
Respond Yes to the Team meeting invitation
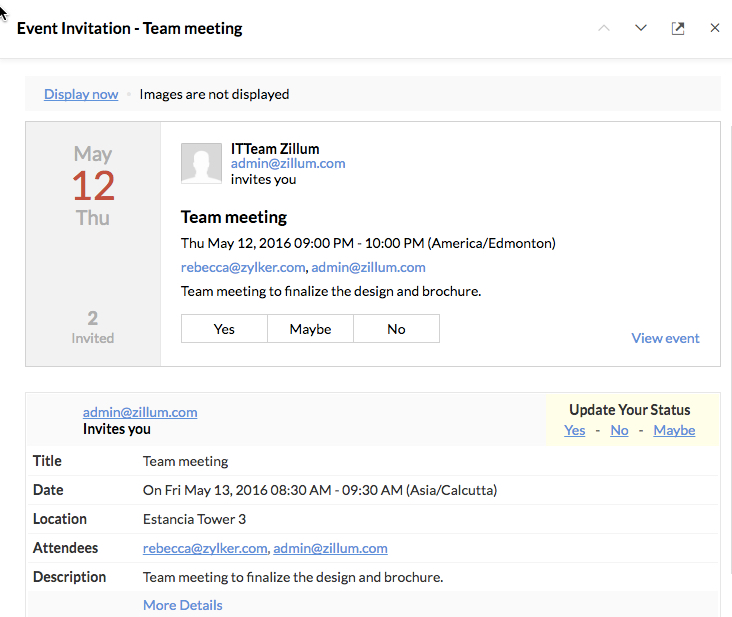point(224,329)
